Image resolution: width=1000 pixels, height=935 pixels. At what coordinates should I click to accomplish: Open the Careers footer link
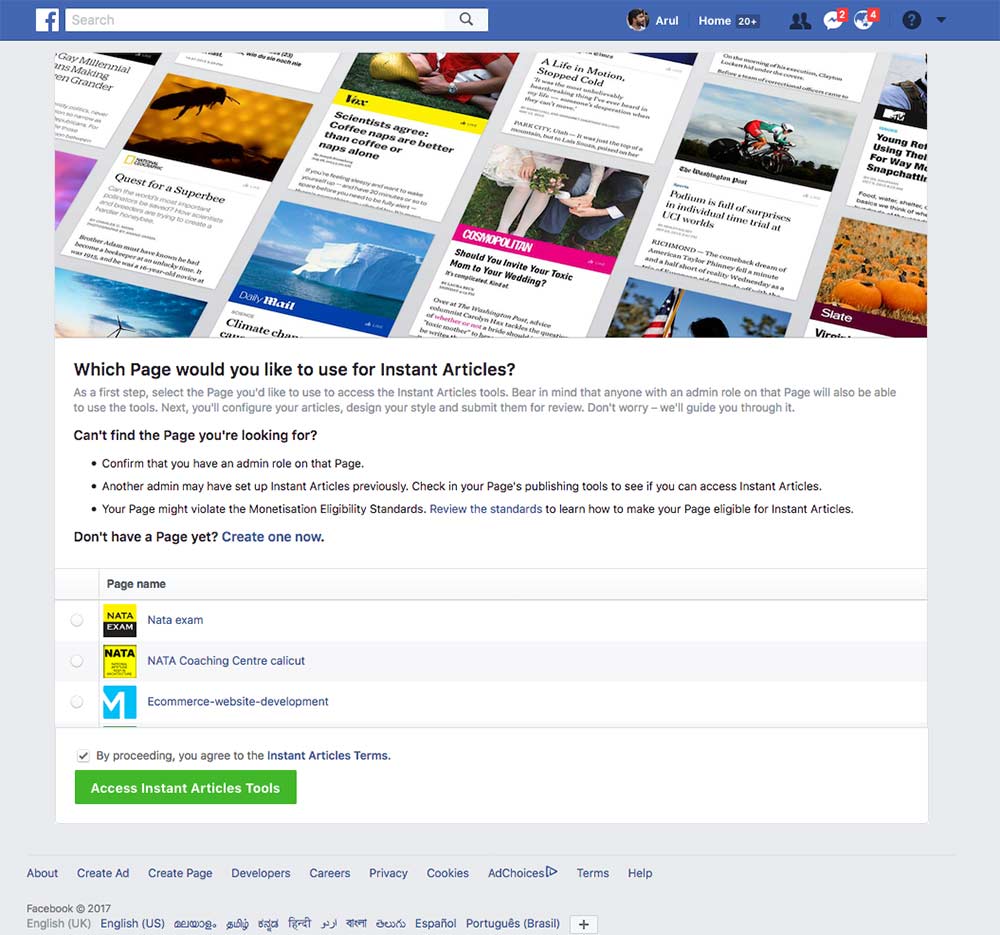coord(330,873)
